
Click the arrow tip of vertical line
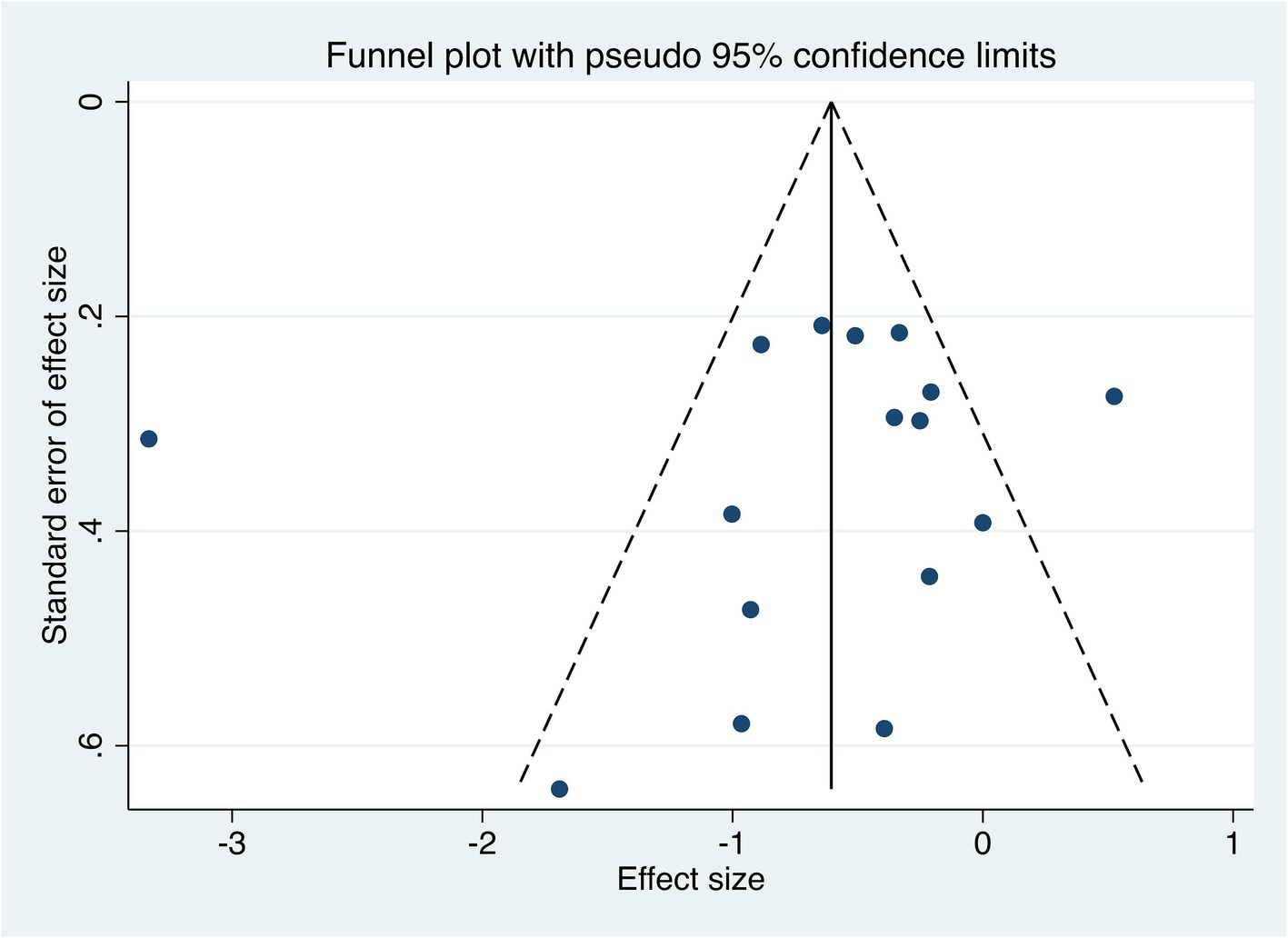[x=832, y=105]
